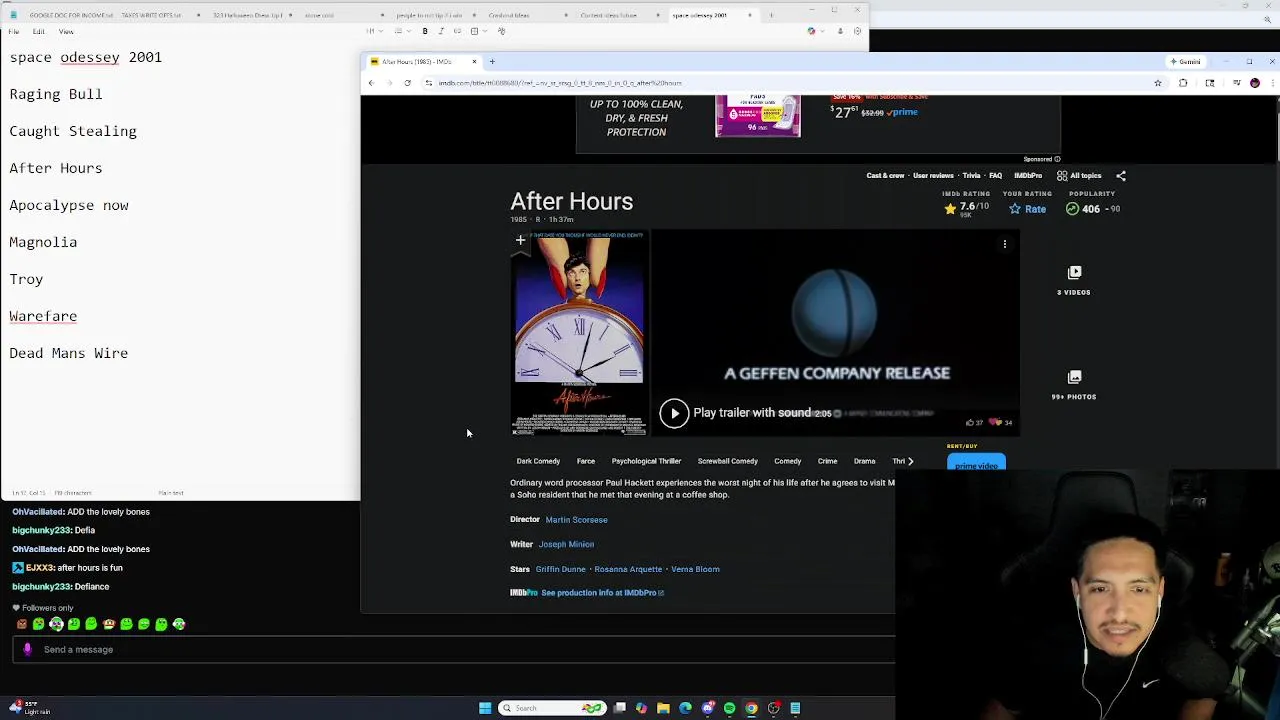Open Notepad Copilot dropdown

816,31
